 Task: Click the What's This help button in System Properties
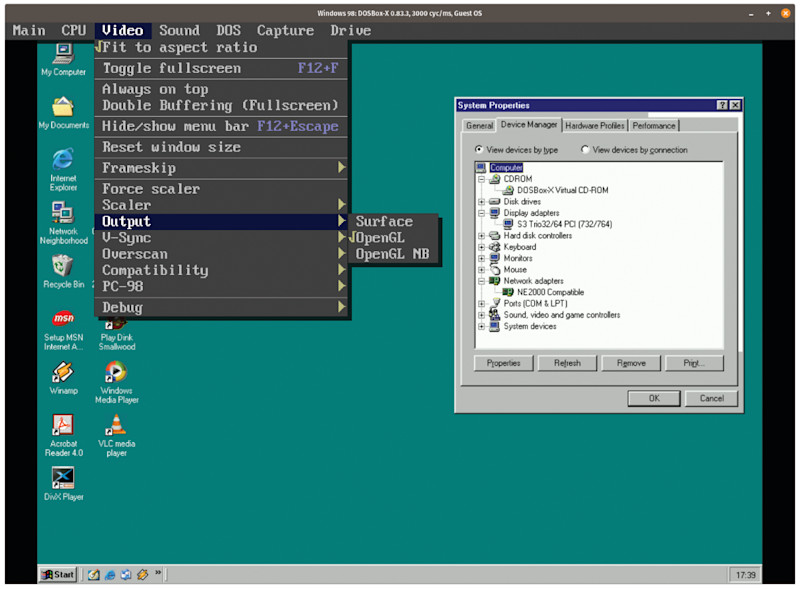click(722, 105)
